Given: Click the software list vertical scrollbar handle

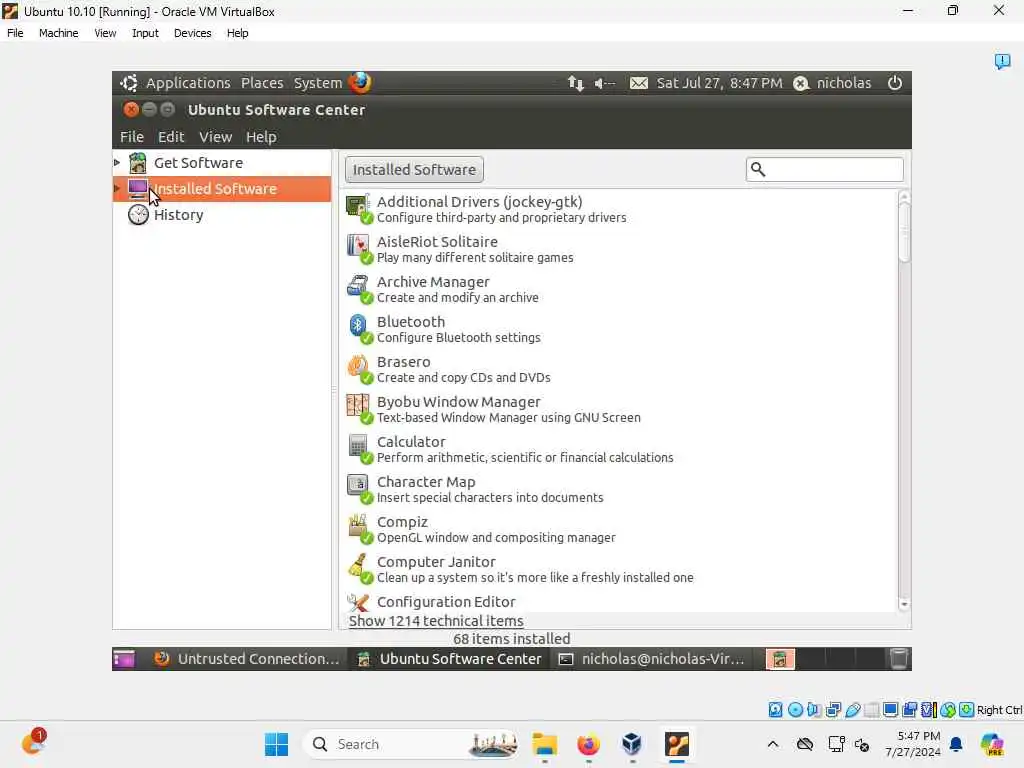Looking at the screenshot, I should click(904, 231).
